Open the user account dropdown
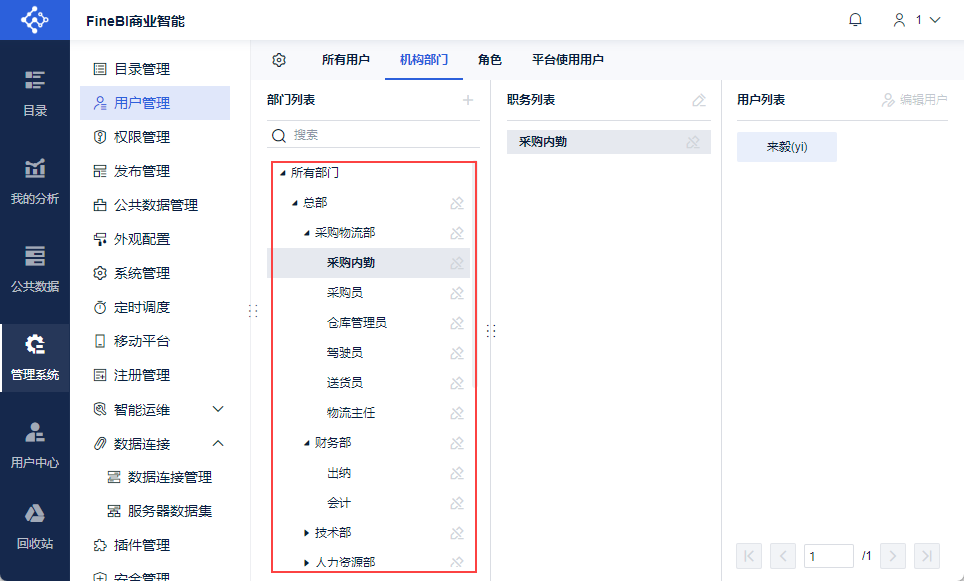 tap(918, 20)
